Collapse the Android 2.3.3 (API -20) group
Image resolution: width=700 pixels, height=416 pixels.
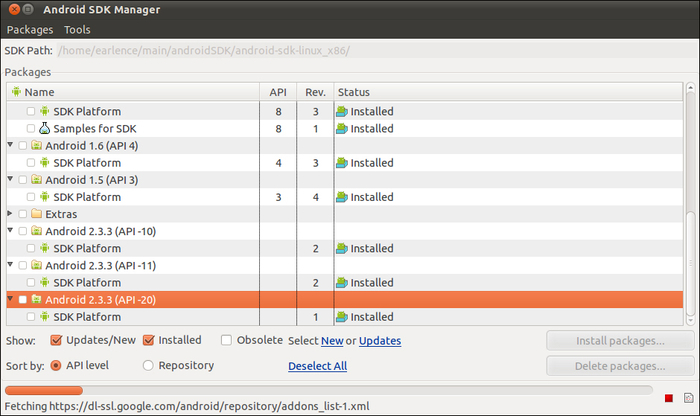click(10, 299)
